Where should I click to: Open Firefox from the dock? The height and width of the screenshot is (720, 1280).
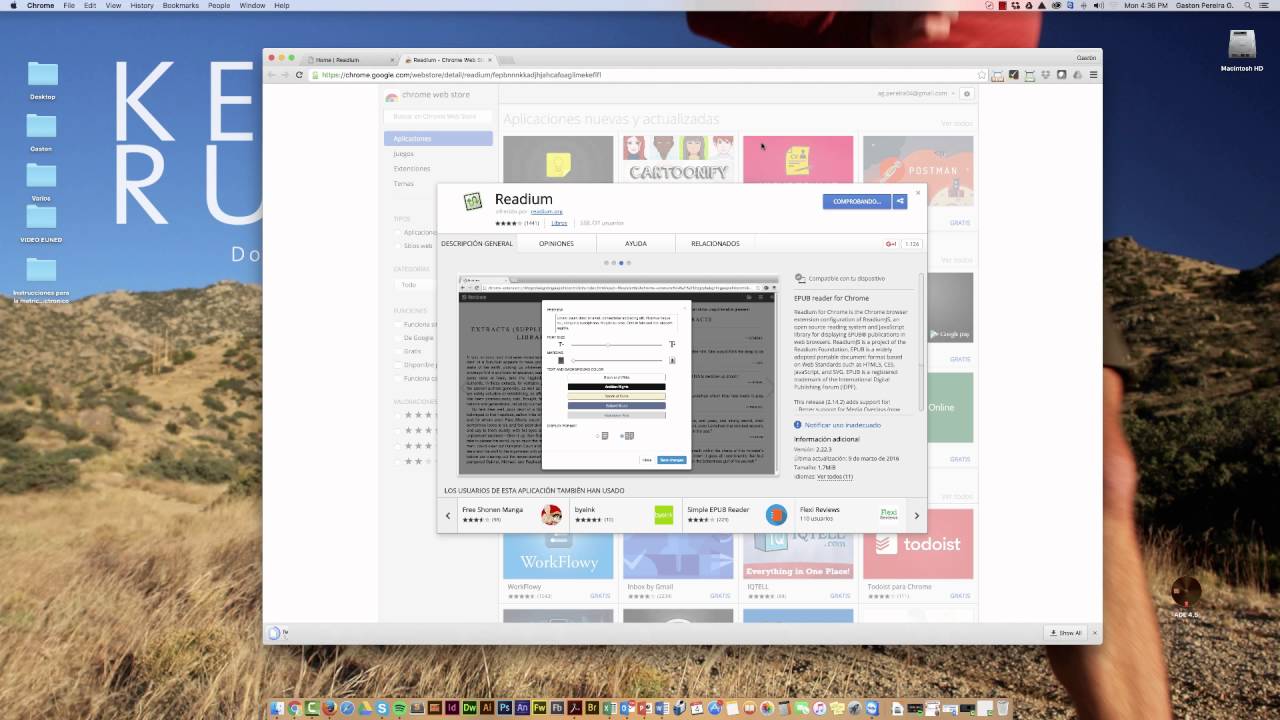[x=329, y=708]
